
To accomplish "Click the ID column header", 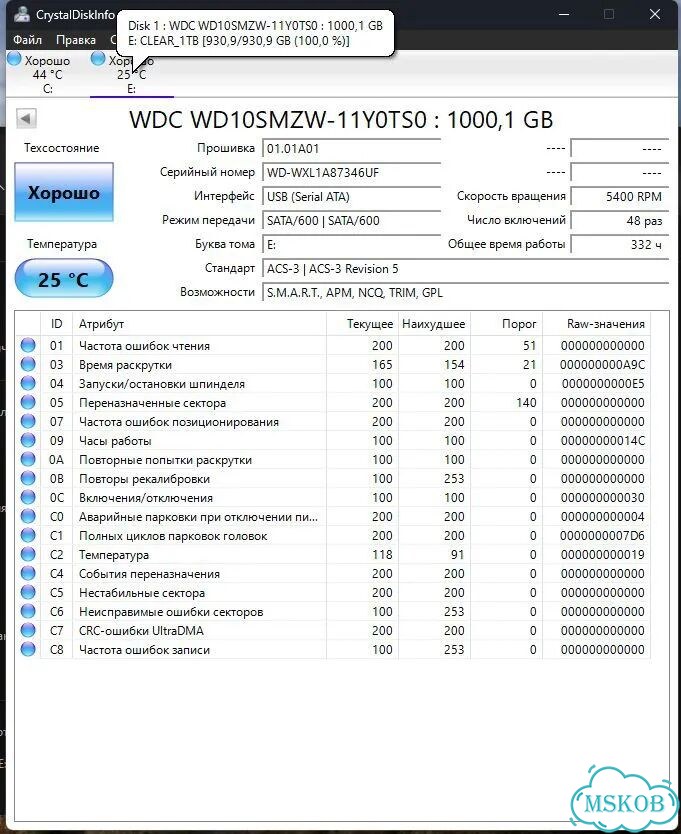I will click(x=56, y=323).
